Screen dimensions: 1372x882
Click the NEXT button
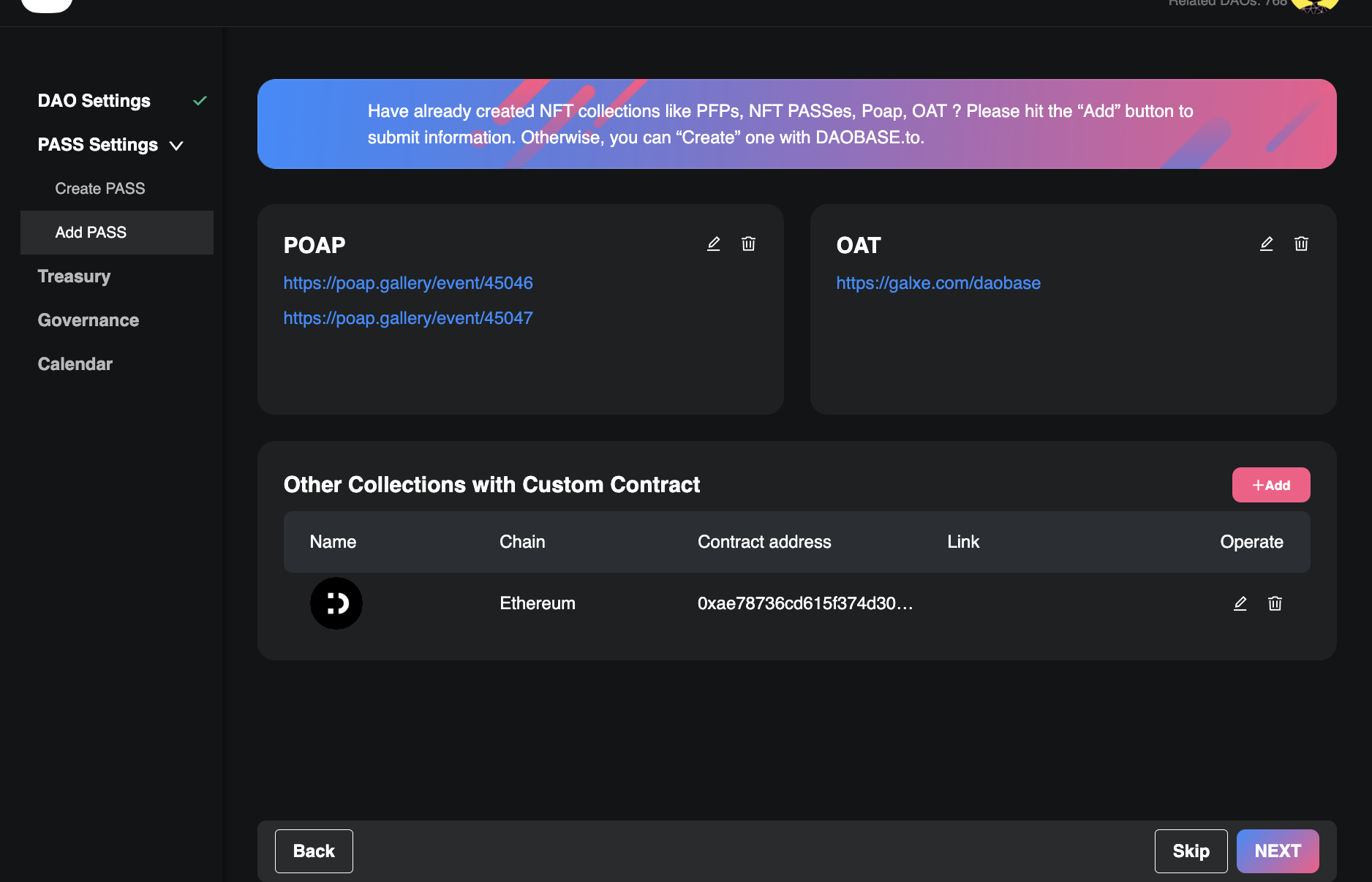tap(1277, 851)
